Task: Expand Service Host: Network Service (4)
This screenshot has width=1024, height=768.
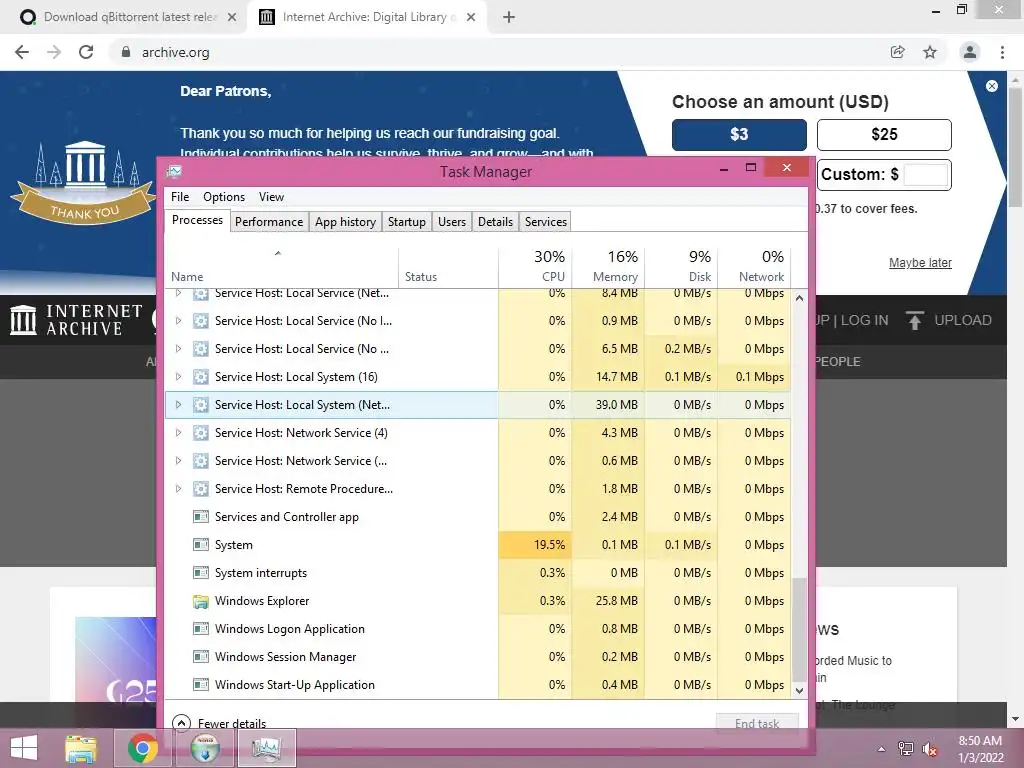Action: [178, 433]
